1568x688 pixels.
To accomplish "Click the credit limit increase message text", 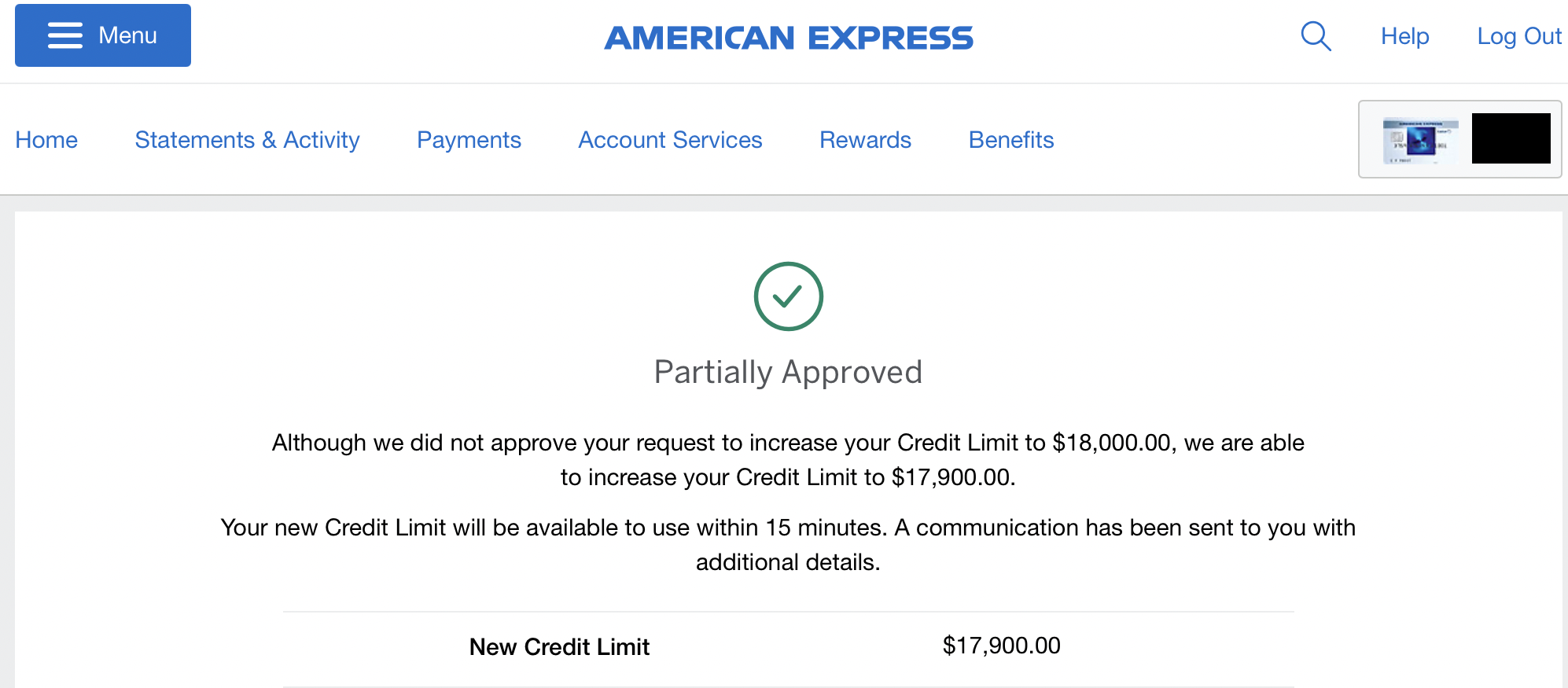I will (788, 460).
